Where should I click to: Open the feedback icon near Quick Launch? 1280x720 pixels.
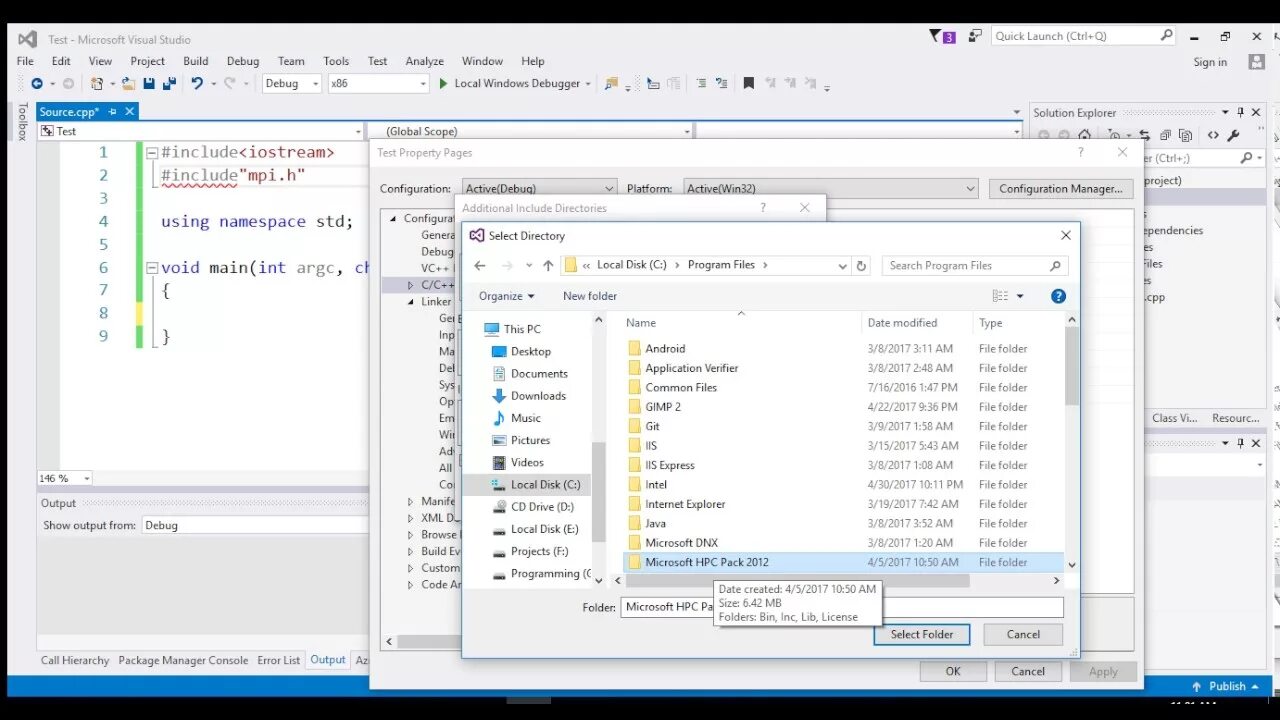tap(975, 36)
